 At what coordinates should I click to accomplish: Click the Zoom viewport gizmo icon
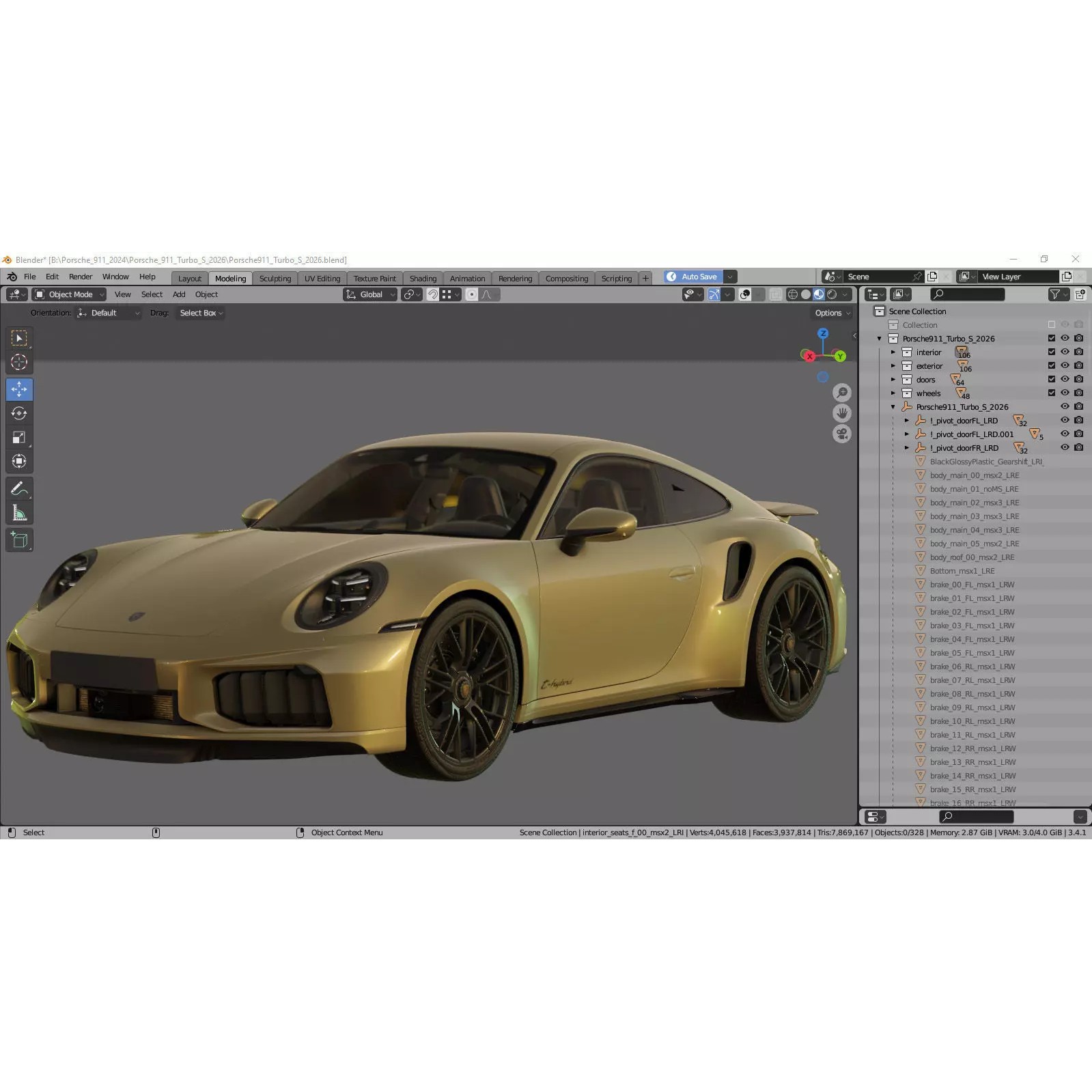[x=842, y=393]
